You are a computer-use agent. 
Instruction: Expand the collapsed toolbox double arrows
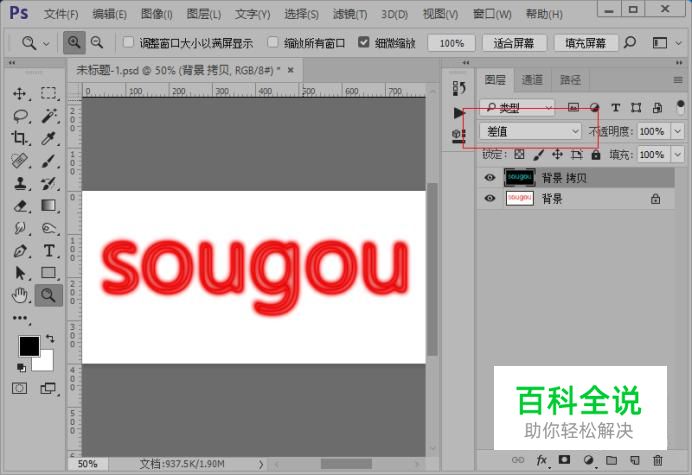(12, 63)
